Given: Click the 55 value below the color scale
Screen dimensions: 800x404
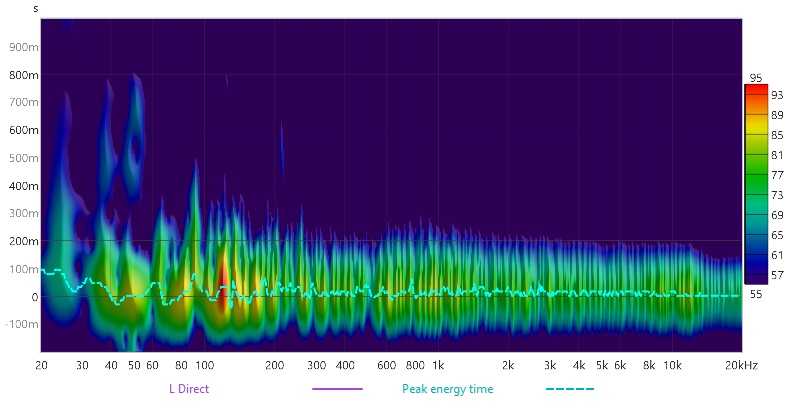Looking at the screenshot, I should point(756,294).
